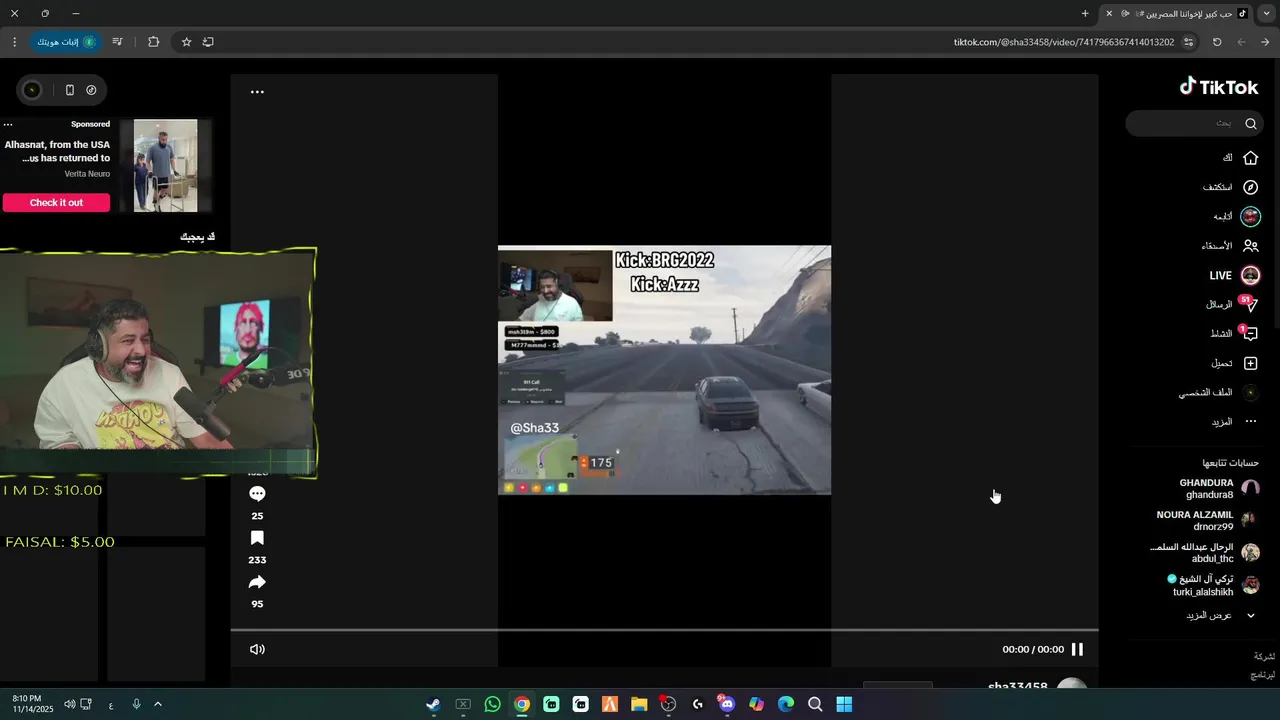Open a new Chrome tab

coord(1085,14)
